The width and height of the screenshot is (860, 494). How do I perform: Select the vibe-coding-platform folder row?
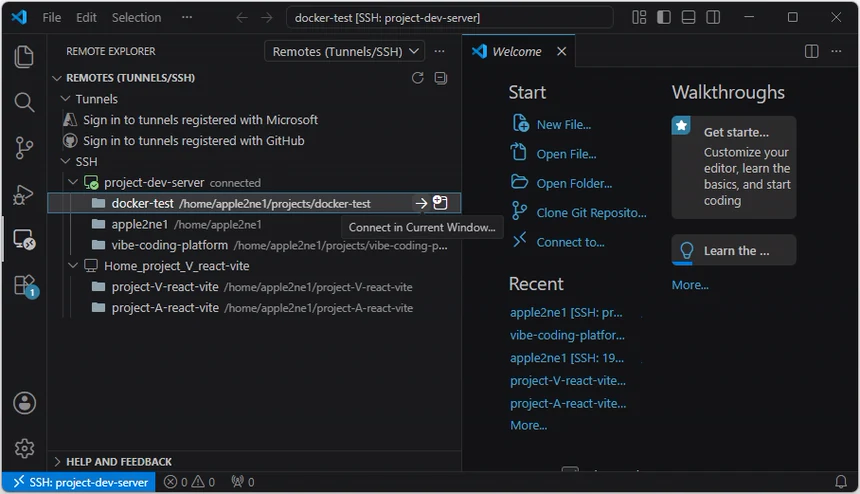(254, 245)
